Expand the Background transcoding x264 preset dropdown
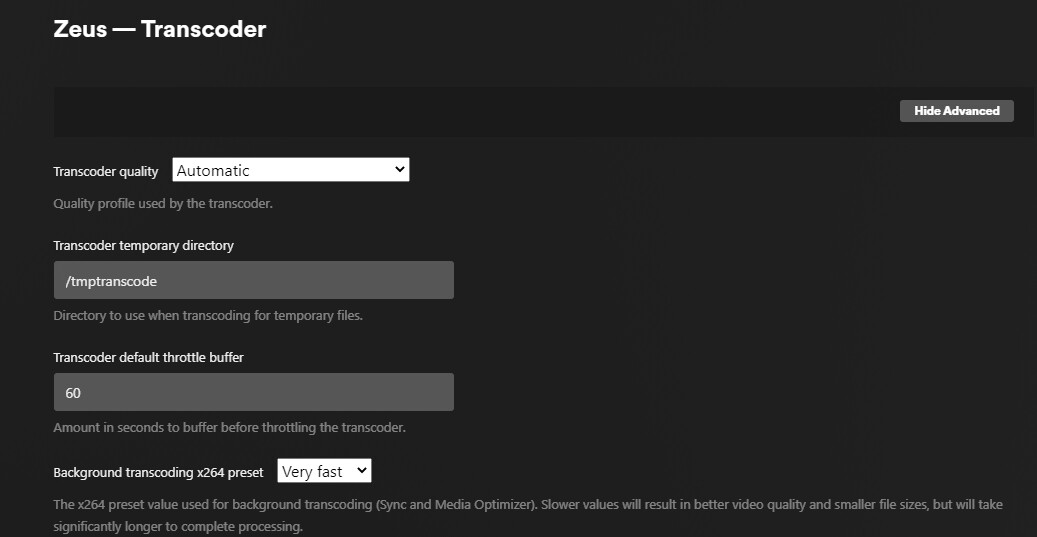This screenshot has width=1037, height=537. click(323, 471)
